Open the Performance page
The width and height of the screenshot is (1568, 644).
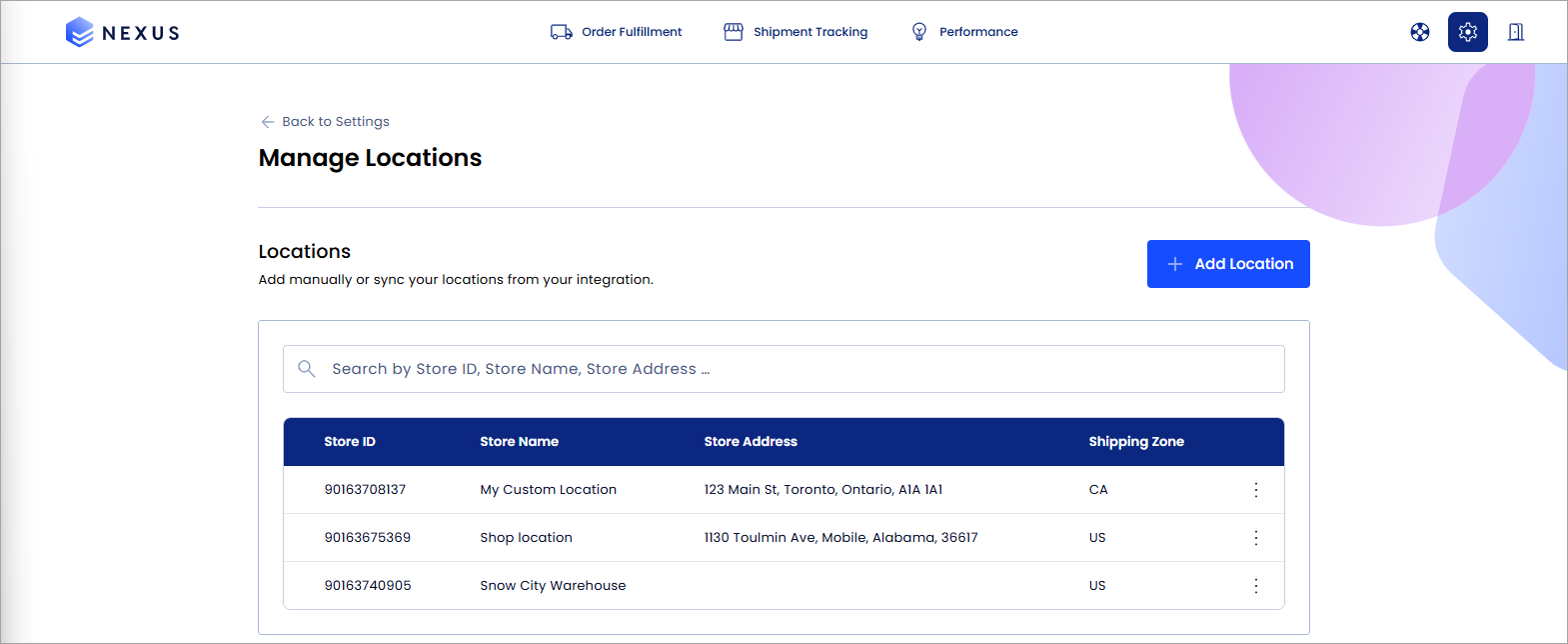tap(978, 32)
